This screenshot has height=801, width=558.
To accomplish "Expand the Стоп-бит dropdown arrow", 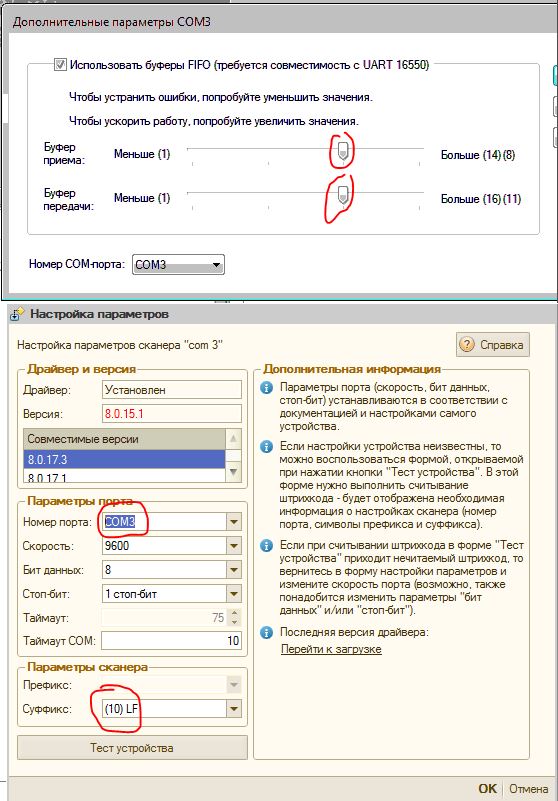I will click(x=234, y=594).
